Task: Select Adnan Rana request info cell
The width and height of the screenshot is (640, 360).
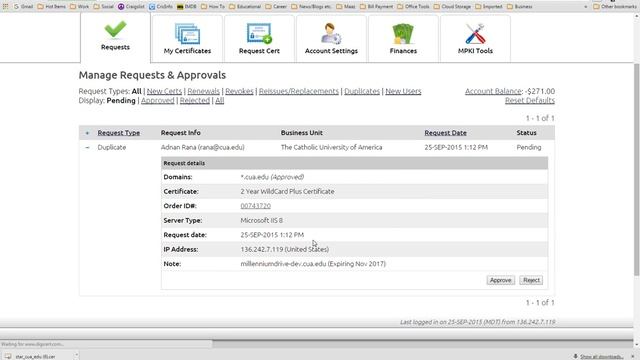Action: [x=202, y=147]
